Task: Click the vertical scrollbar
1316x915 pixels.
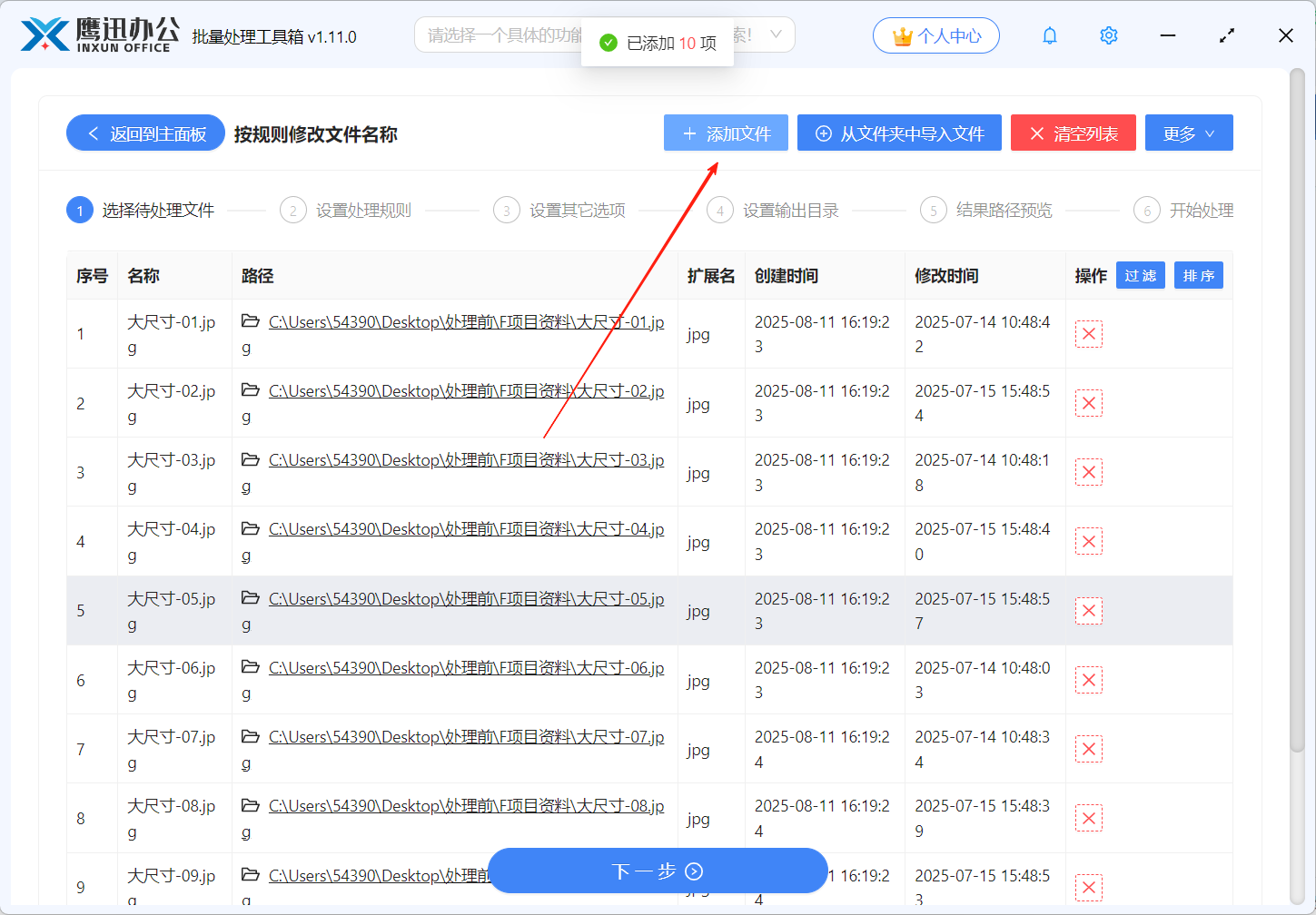Action: 1297,410
